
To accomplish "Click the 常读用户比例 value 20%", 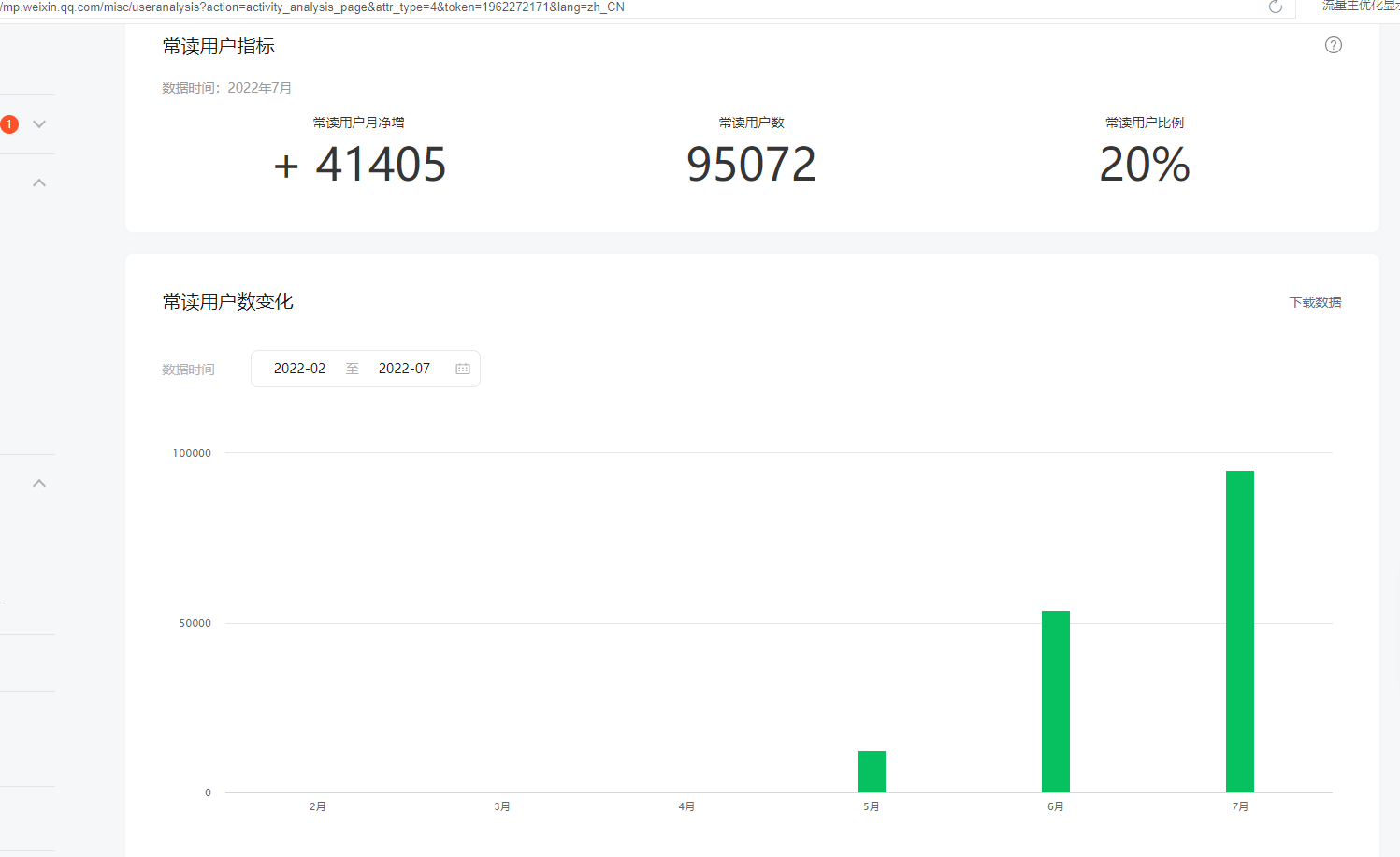I will tap(1144, 165).
